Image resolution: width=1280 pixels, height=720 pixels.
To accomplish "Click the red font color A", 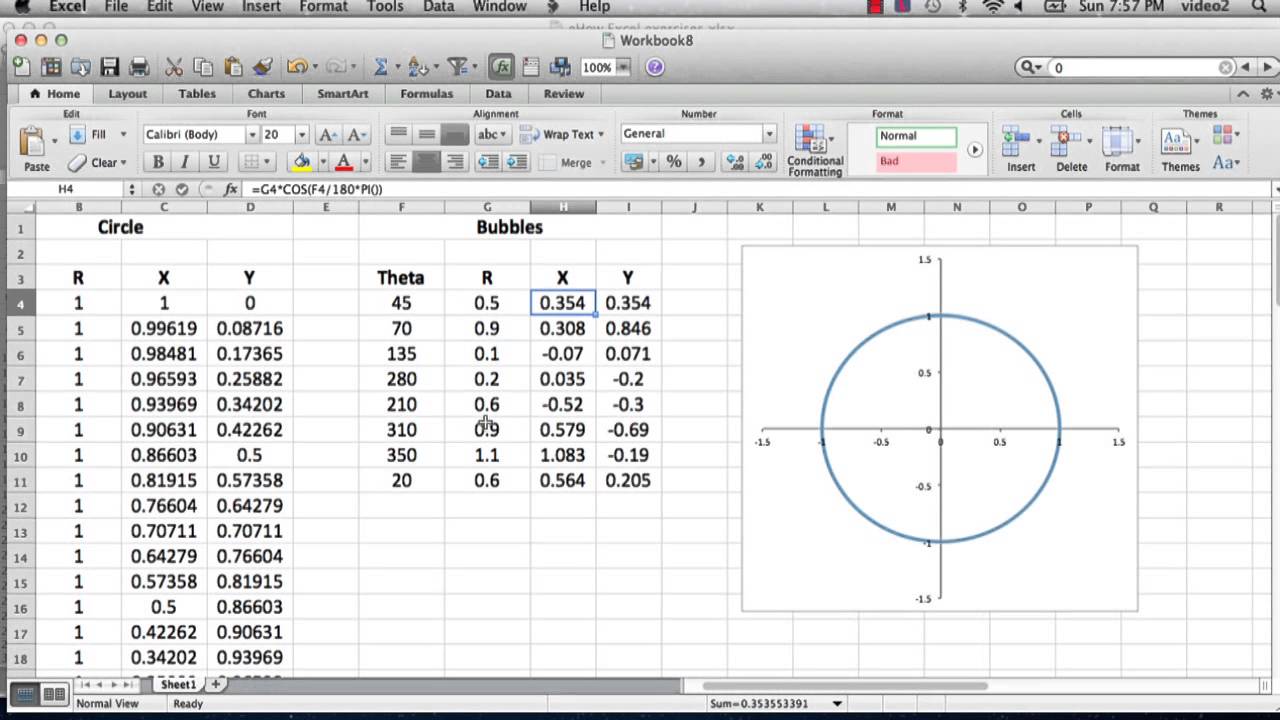I will click(344, 162).
